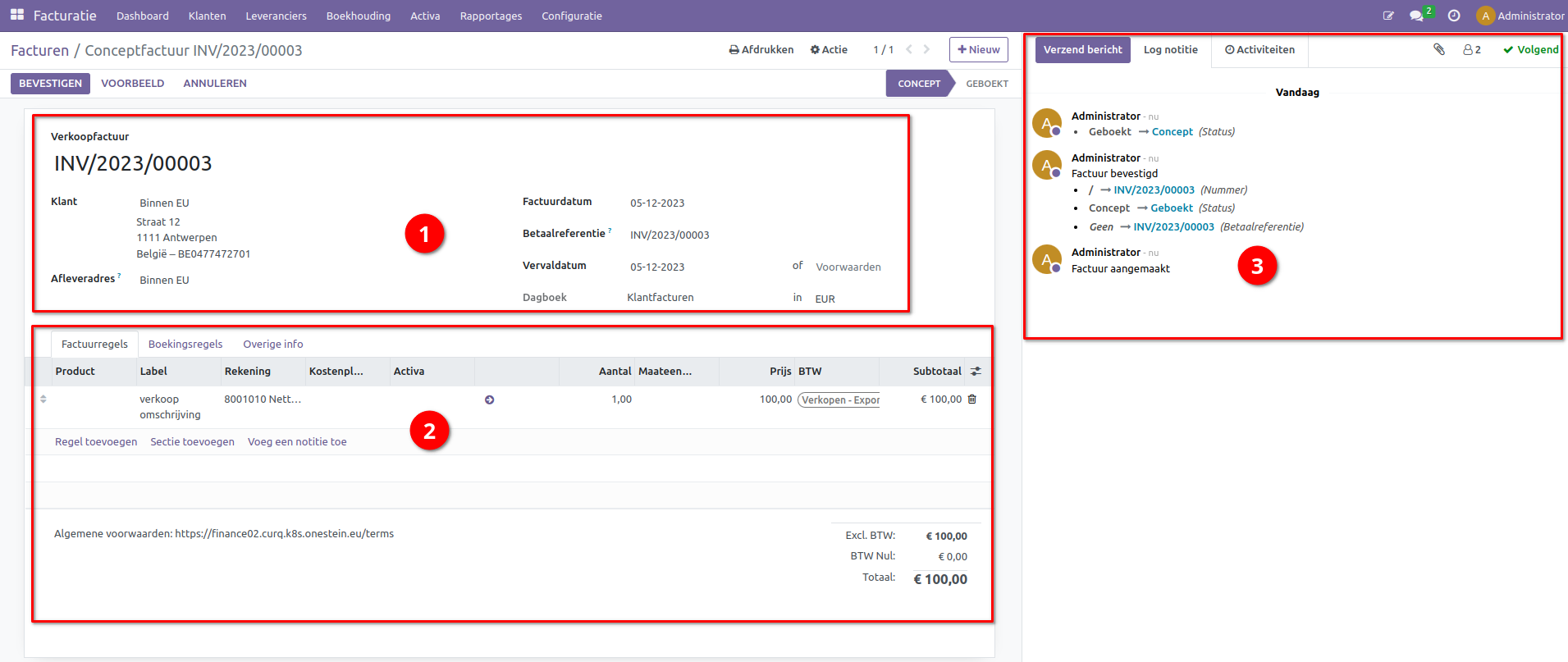Switch to the Boekingsregels tab
The width and height of the screenshot is (1568, 662).
point(185,345)
